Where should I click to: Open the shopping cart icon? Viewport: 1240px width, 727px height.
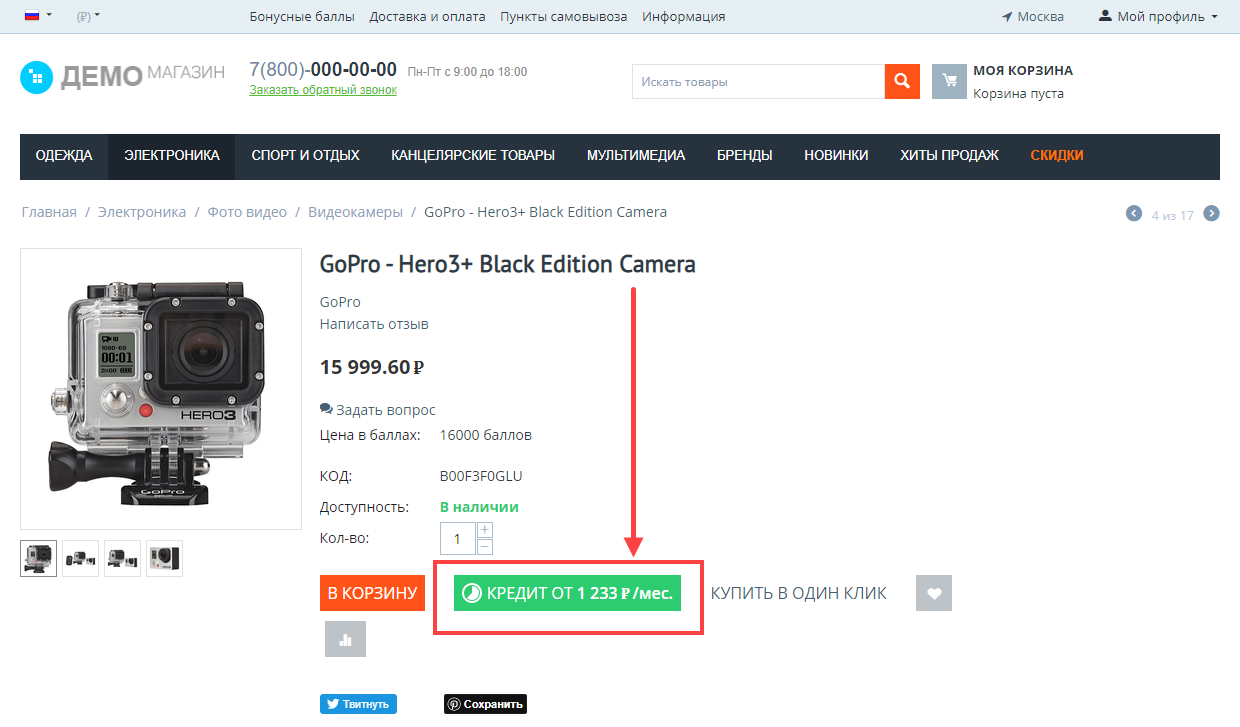(x=949, y=82)
